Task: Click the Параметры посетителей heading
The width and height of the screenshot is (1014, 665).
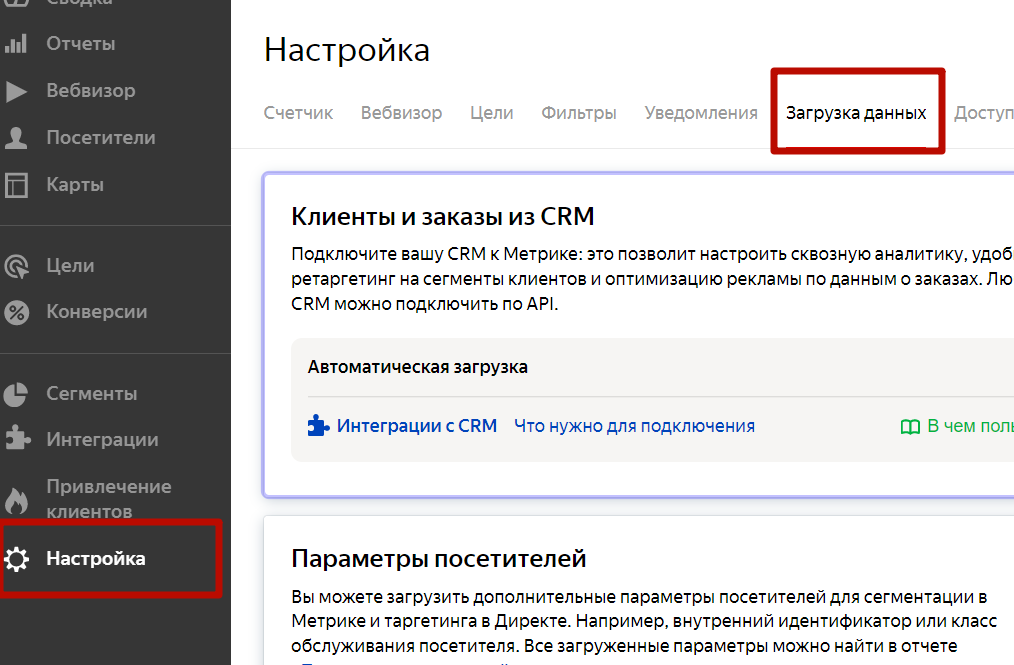Action: point(438,559)
